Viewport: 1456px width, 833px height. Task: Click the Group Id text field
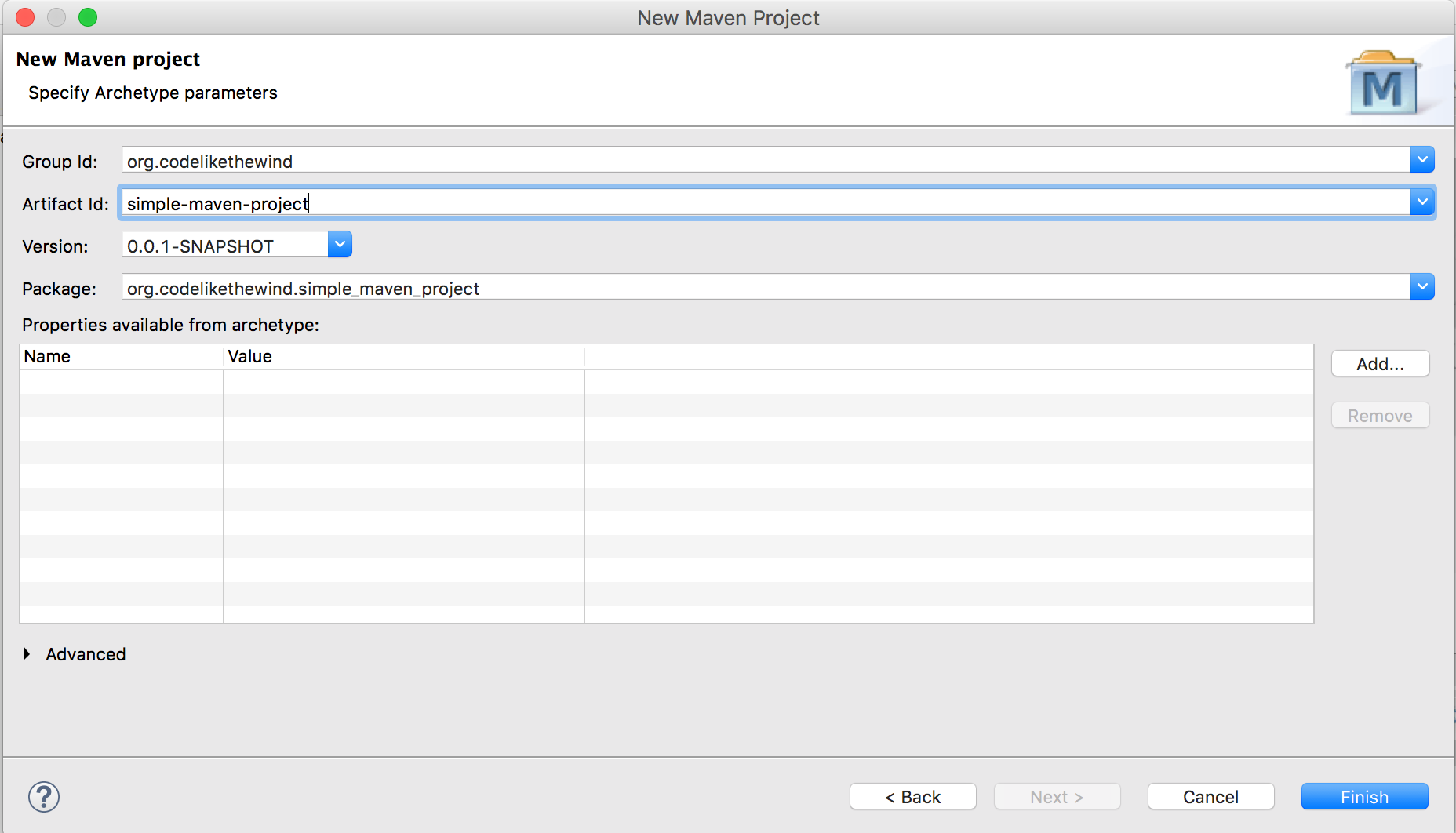pyautogui.click(x=766, y=160)
